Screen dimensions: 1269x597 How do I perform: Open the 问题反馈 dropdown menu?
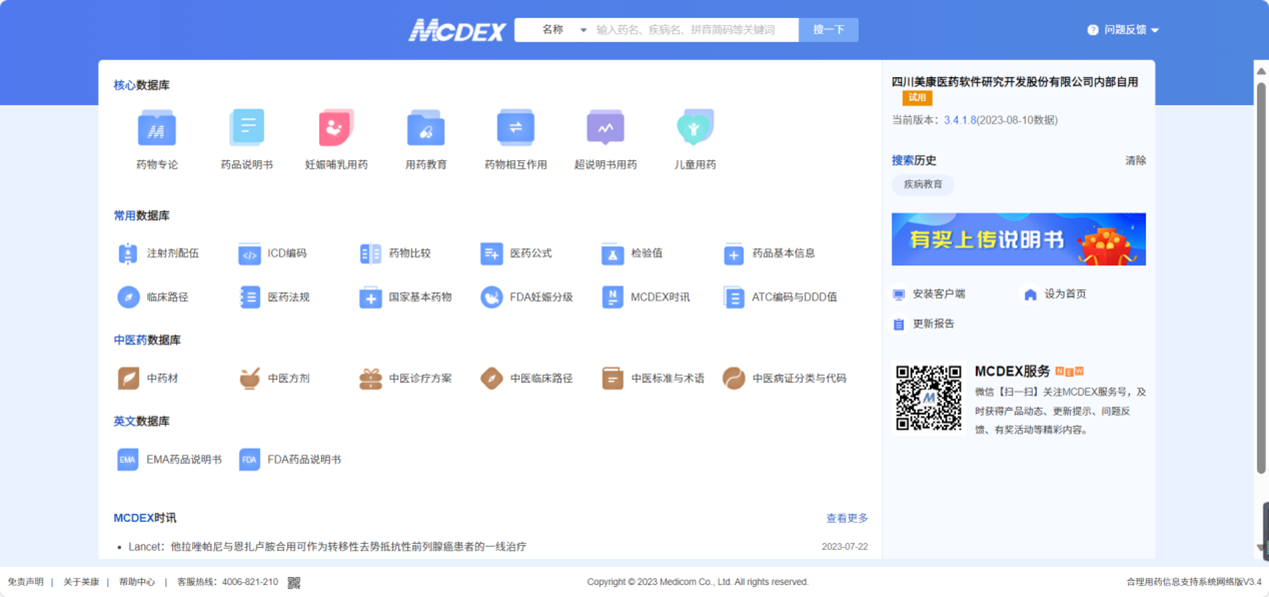1123,30
